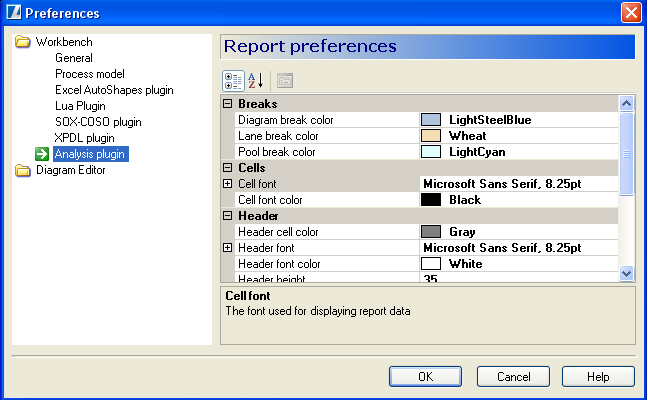Click the property grid scroll up arrow
Viewport: 648px width, 400px height.
click(x=627, y=103)
